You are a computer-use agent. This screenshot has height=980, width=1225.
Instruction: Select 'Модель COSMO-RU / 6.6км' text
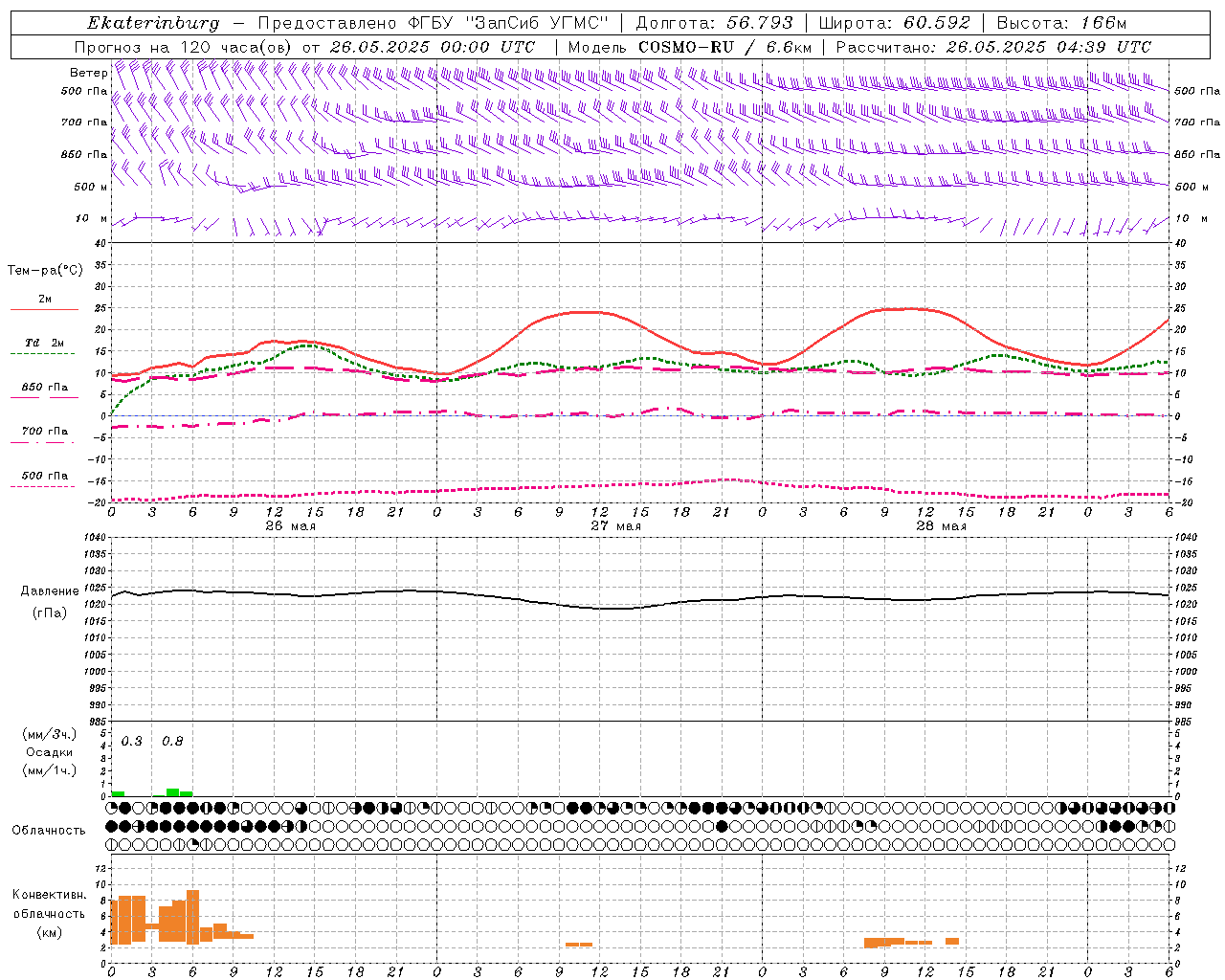pos(690,47)
